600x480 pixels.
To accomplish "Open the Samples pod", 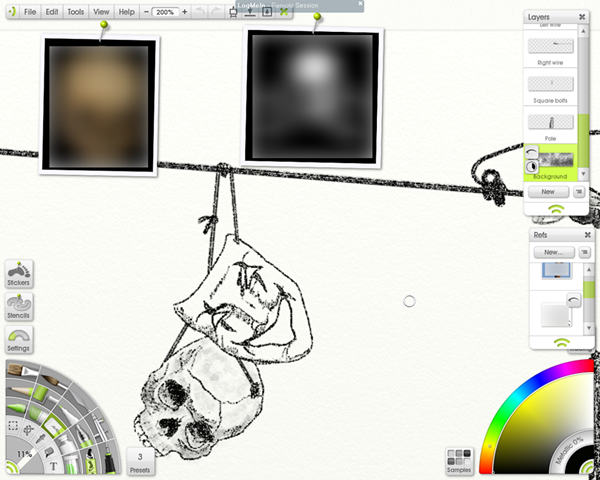I will (x=459, y=461).
